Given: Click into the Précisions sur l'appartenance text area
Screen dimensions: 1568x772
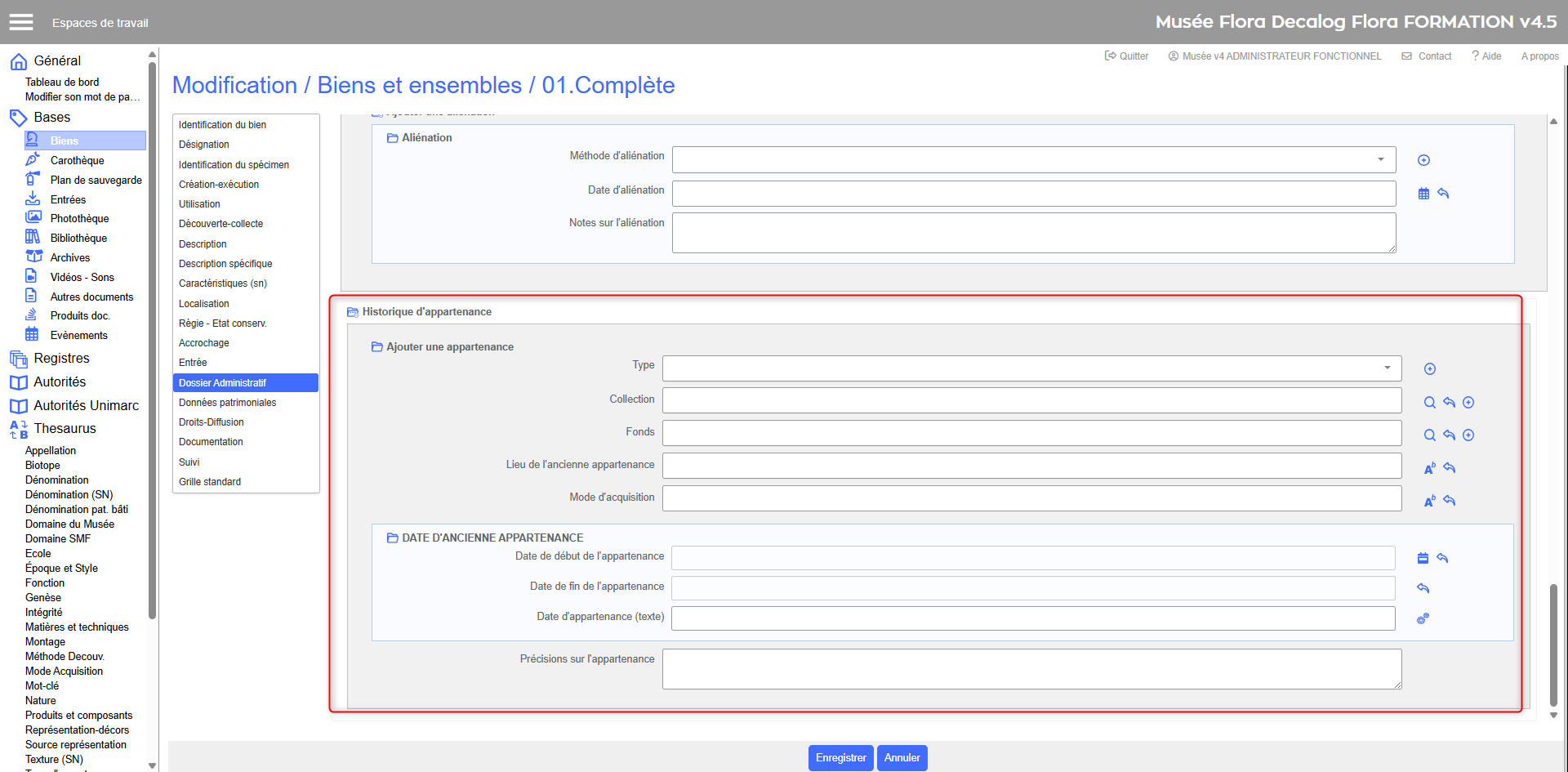Looking at the screenshot, I should click(1031, 669).
